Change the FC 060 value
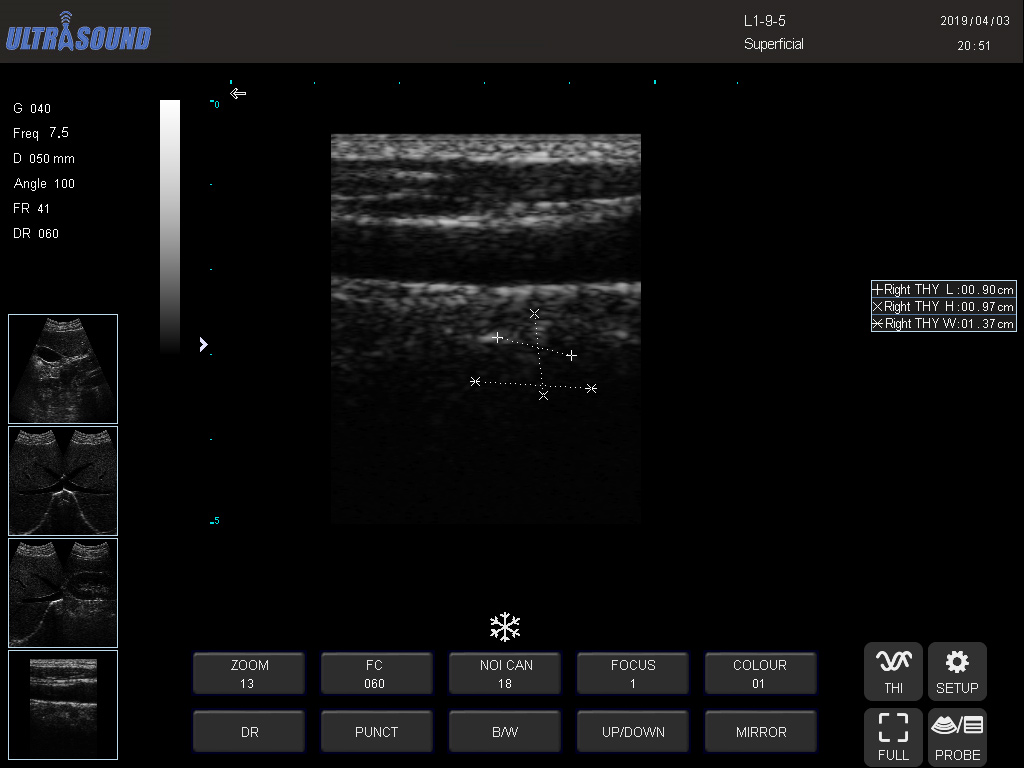The height and width of the screenshot is (768, 1024). (x=376, y=674)
